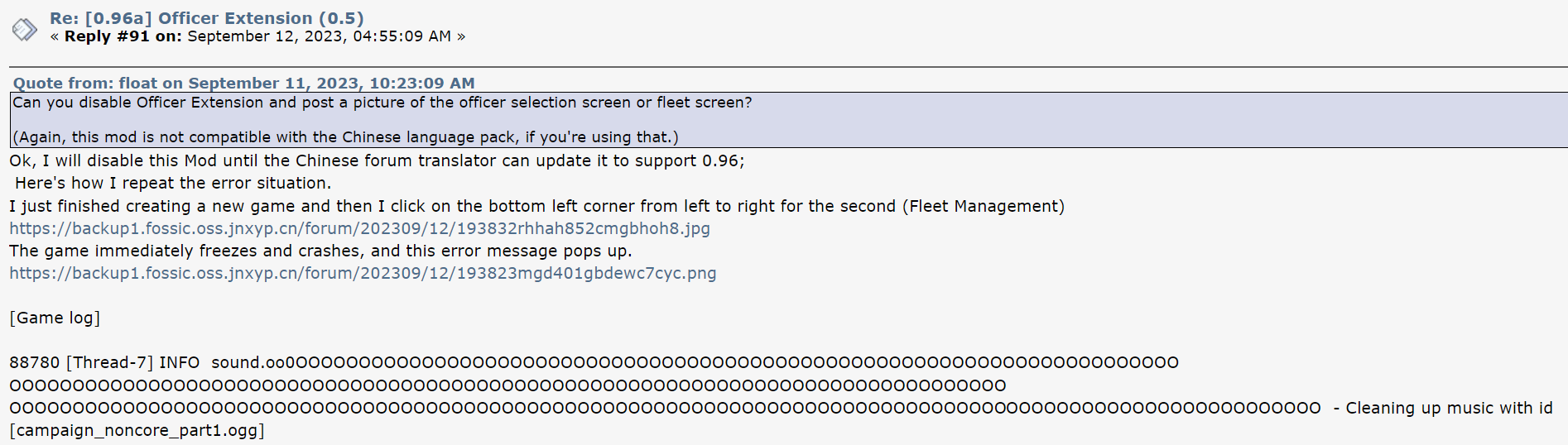Image resolution: width=1568 pixels, height=445 pixels.
Task: Click the opening « symbol before Reply #91
Action: (55, 36)
